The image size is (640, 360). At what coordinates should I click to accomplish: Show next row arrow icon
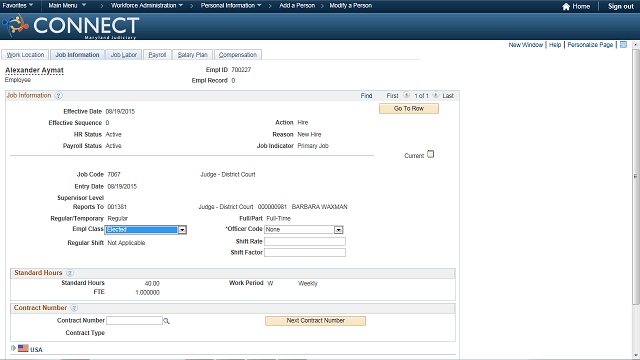pos(436,95)
